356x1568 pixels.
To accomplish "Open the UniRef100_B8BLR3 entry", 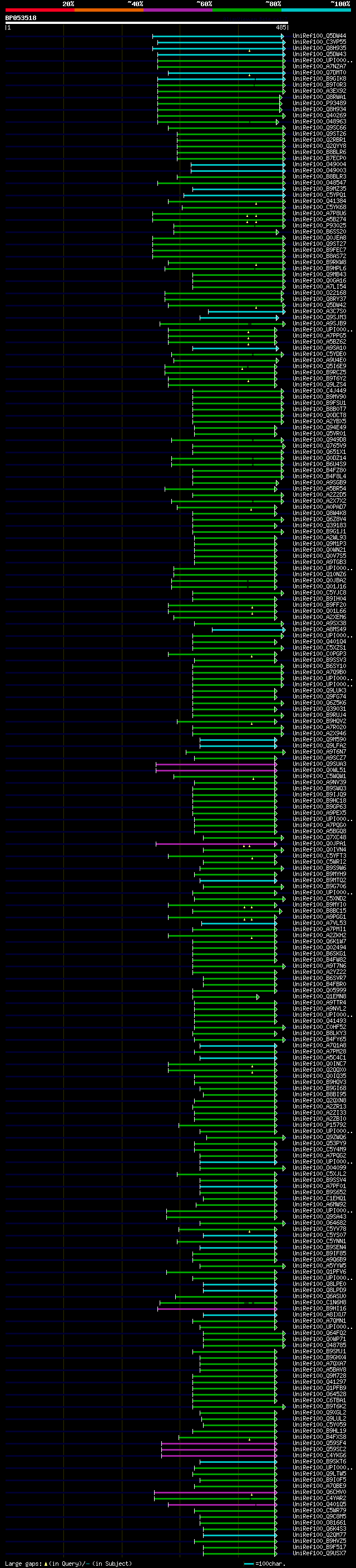I will coord(319,176).
